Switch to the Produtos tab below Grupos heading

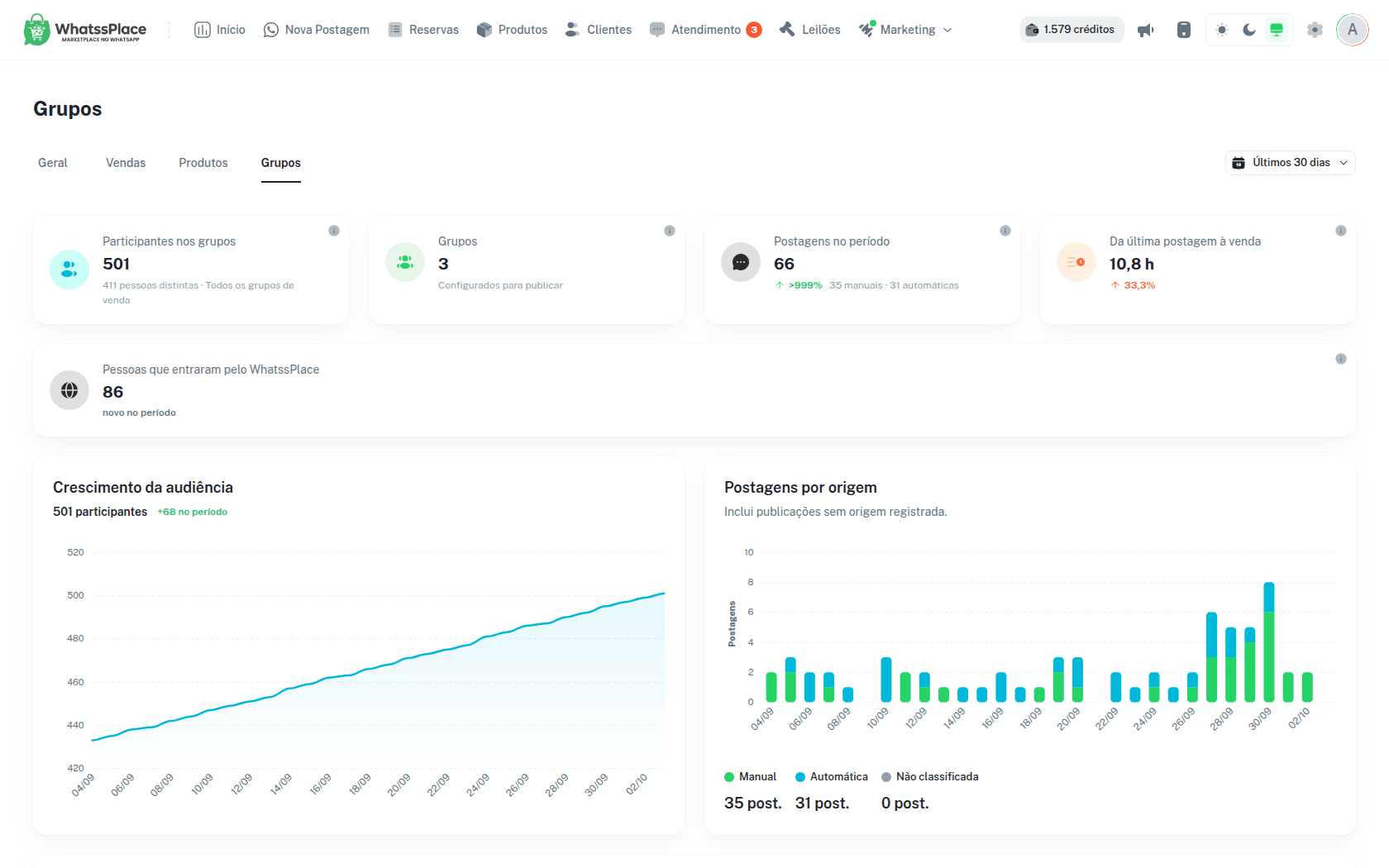click(203, 163)
